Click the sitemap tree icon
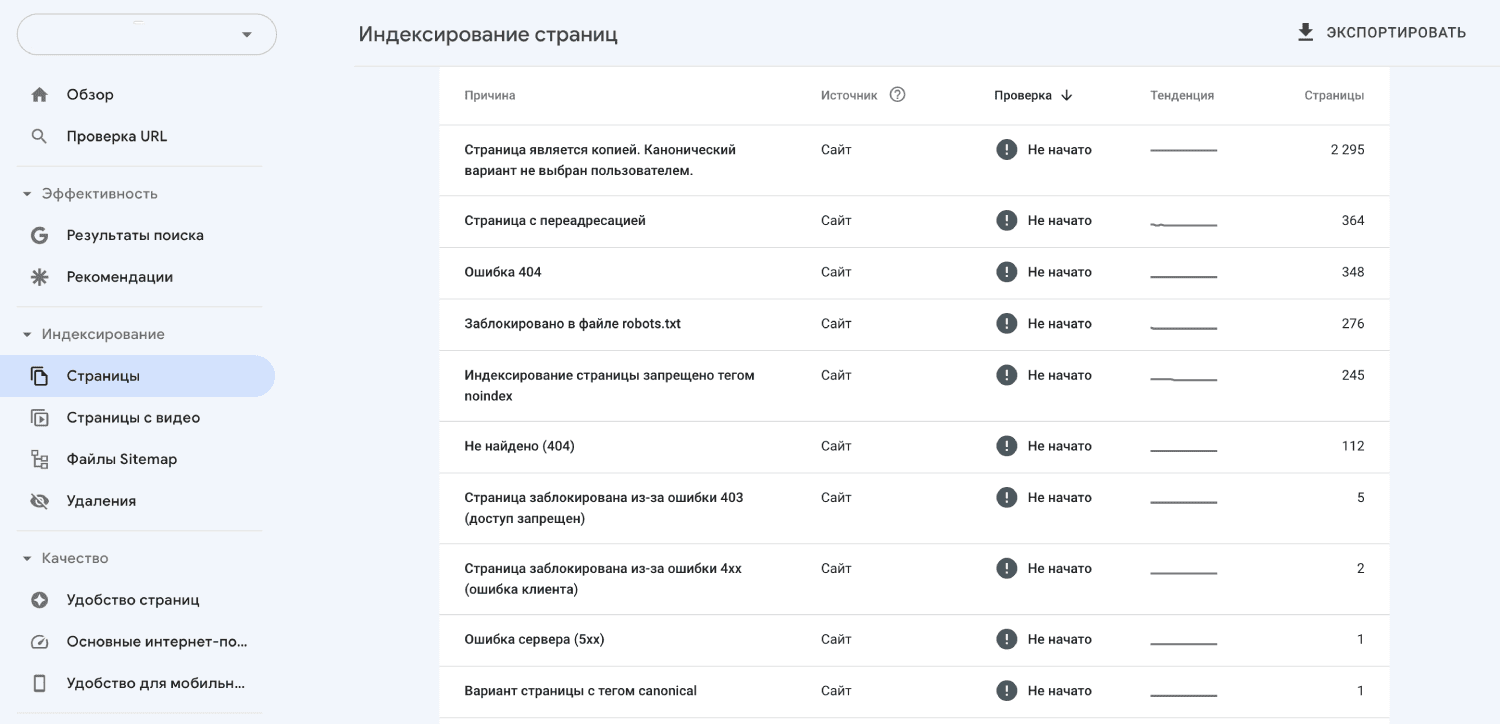 coord(39,459)
